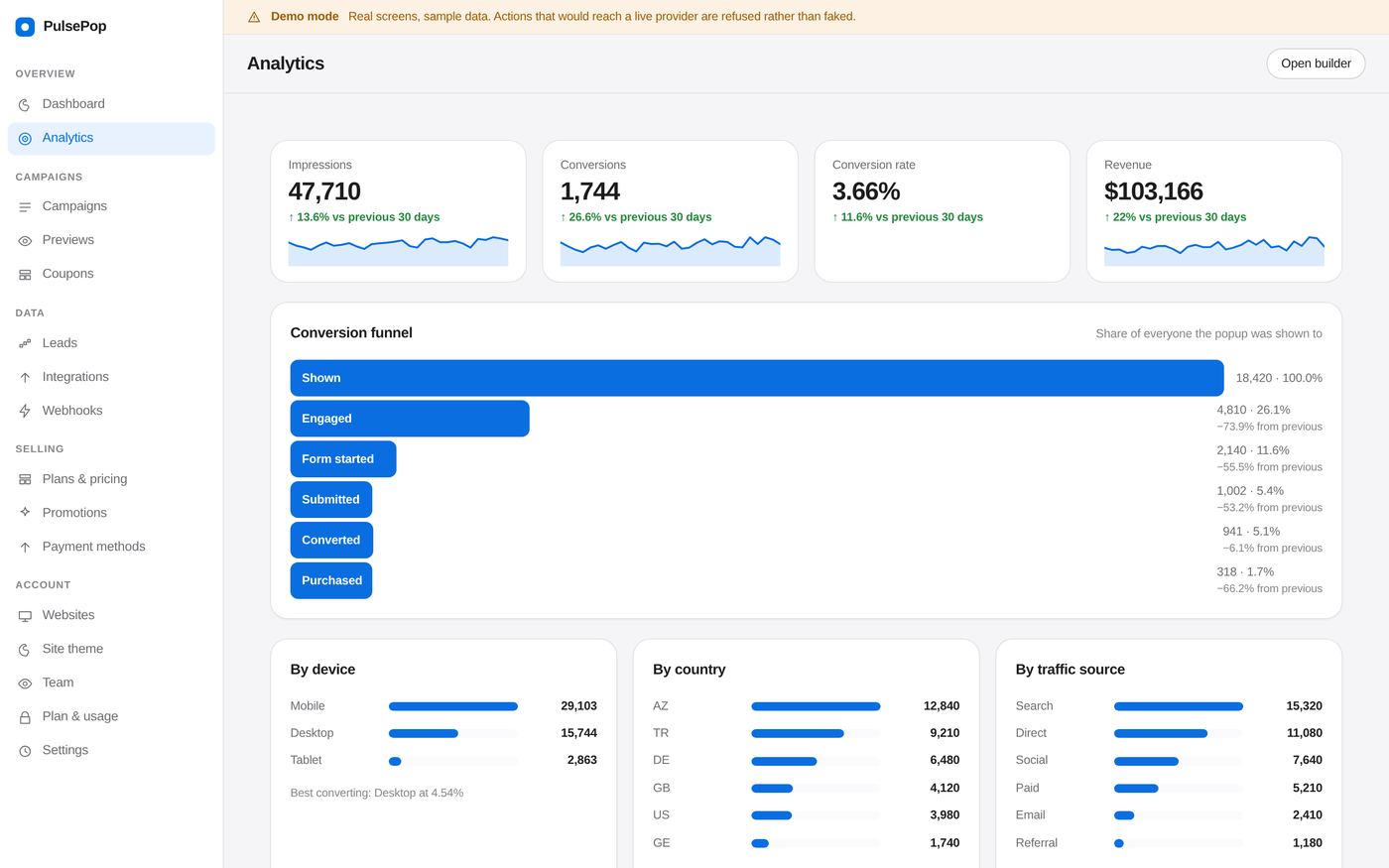Screen dimensions: 1389x868
Task: Click the Plans & pricing icon
Action: [x=25, y=479]
